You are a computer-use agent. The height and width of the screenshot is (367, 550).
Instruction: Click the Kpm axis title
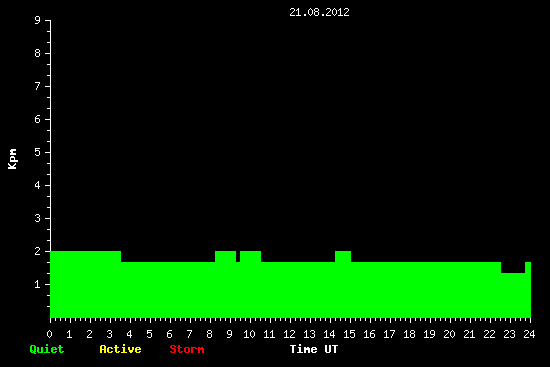tap(13, 159)
